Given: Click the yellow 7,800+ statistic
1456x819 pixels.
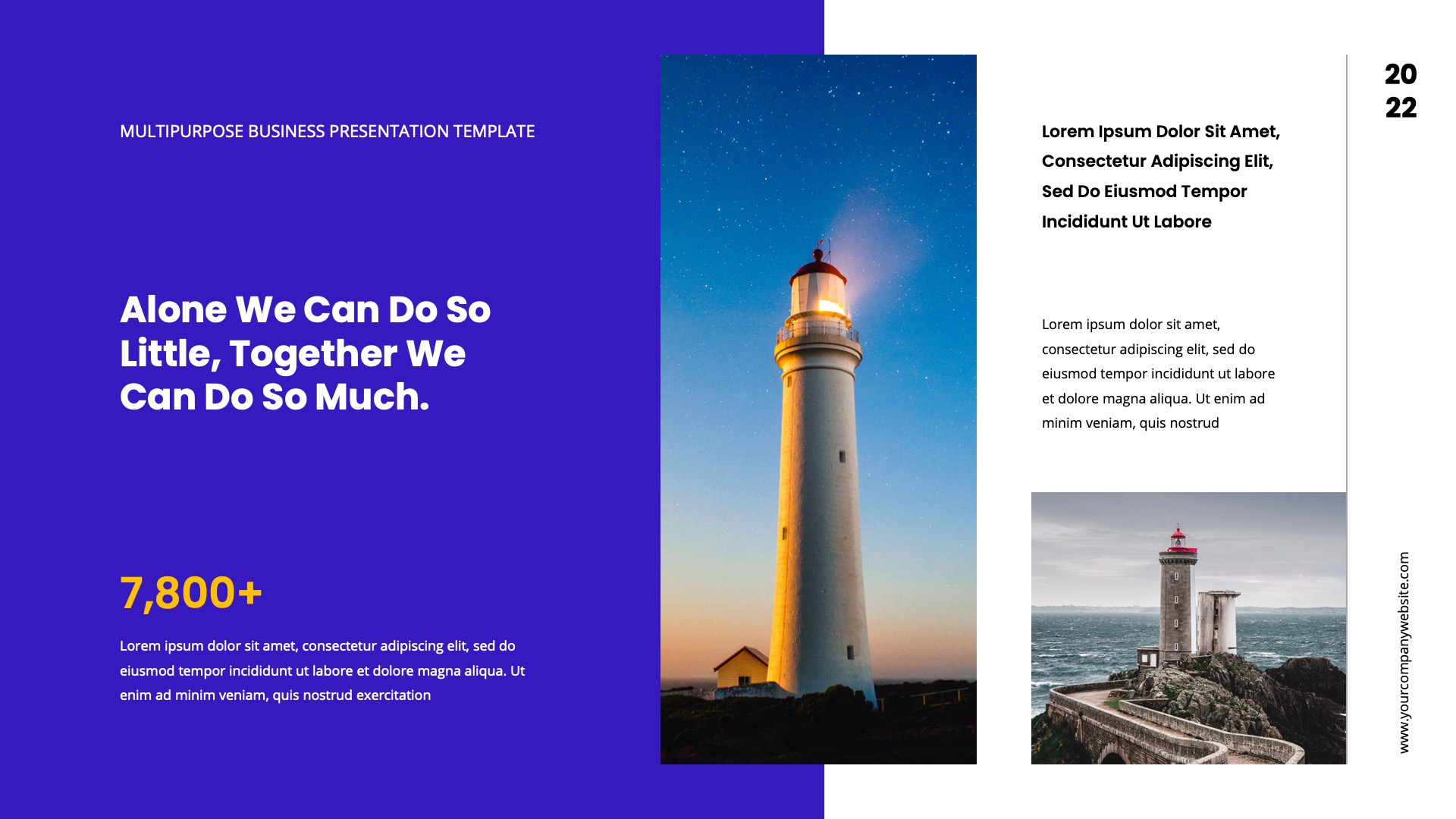Looking at the screenshot, I should [x=191, y=592].
